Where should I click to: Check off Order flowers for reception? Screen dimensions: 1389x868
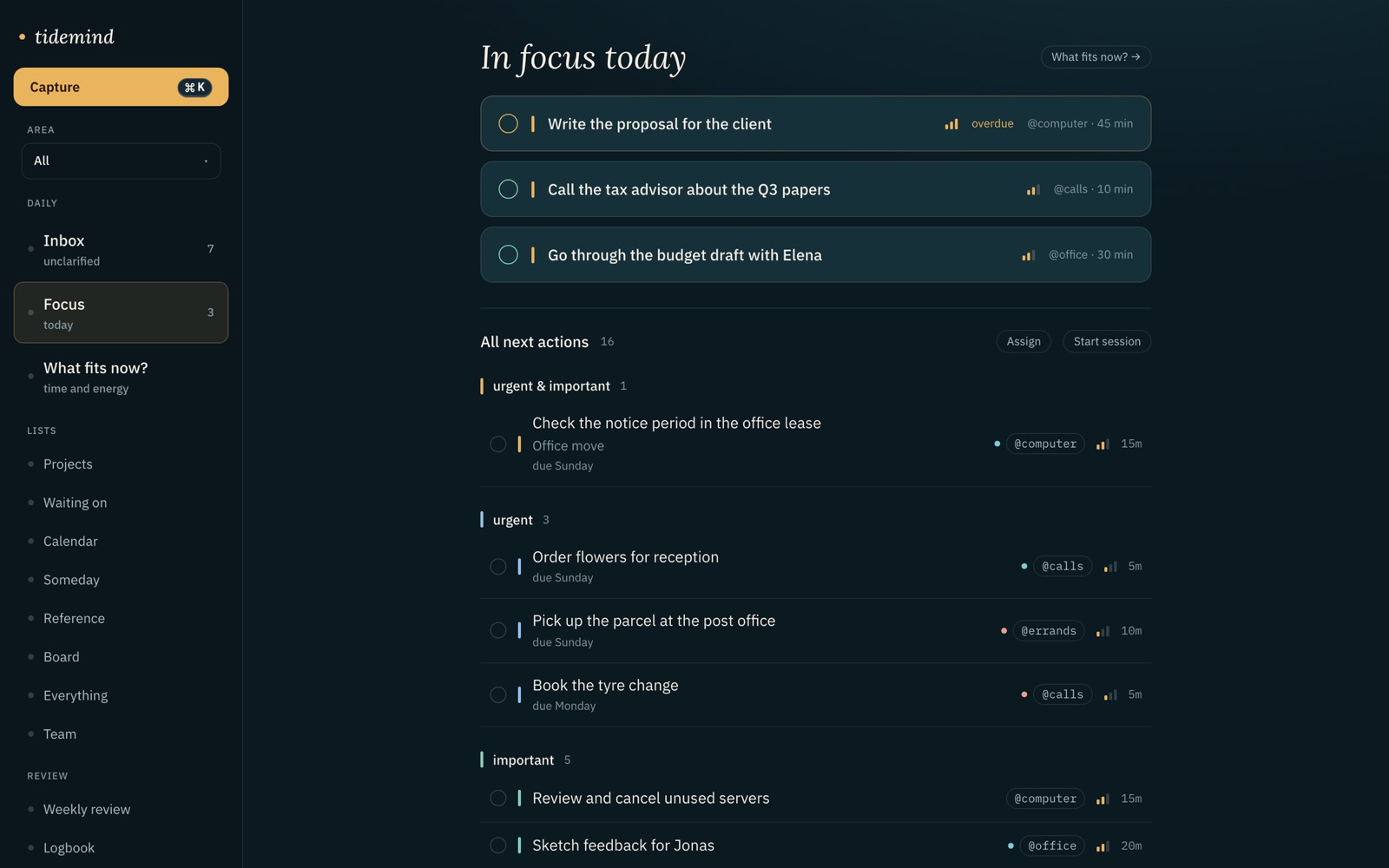tap(498, 567)
